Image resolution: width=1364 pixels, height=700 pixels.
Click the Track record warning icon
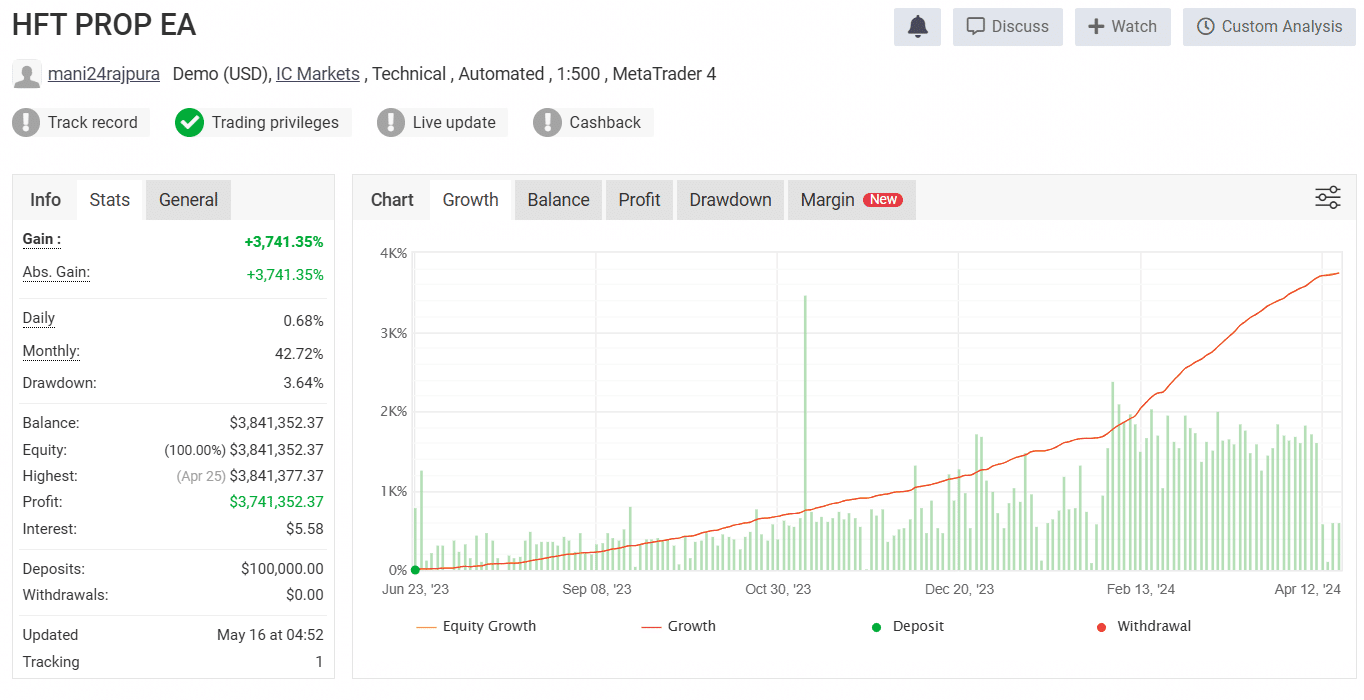coord(26,123)
